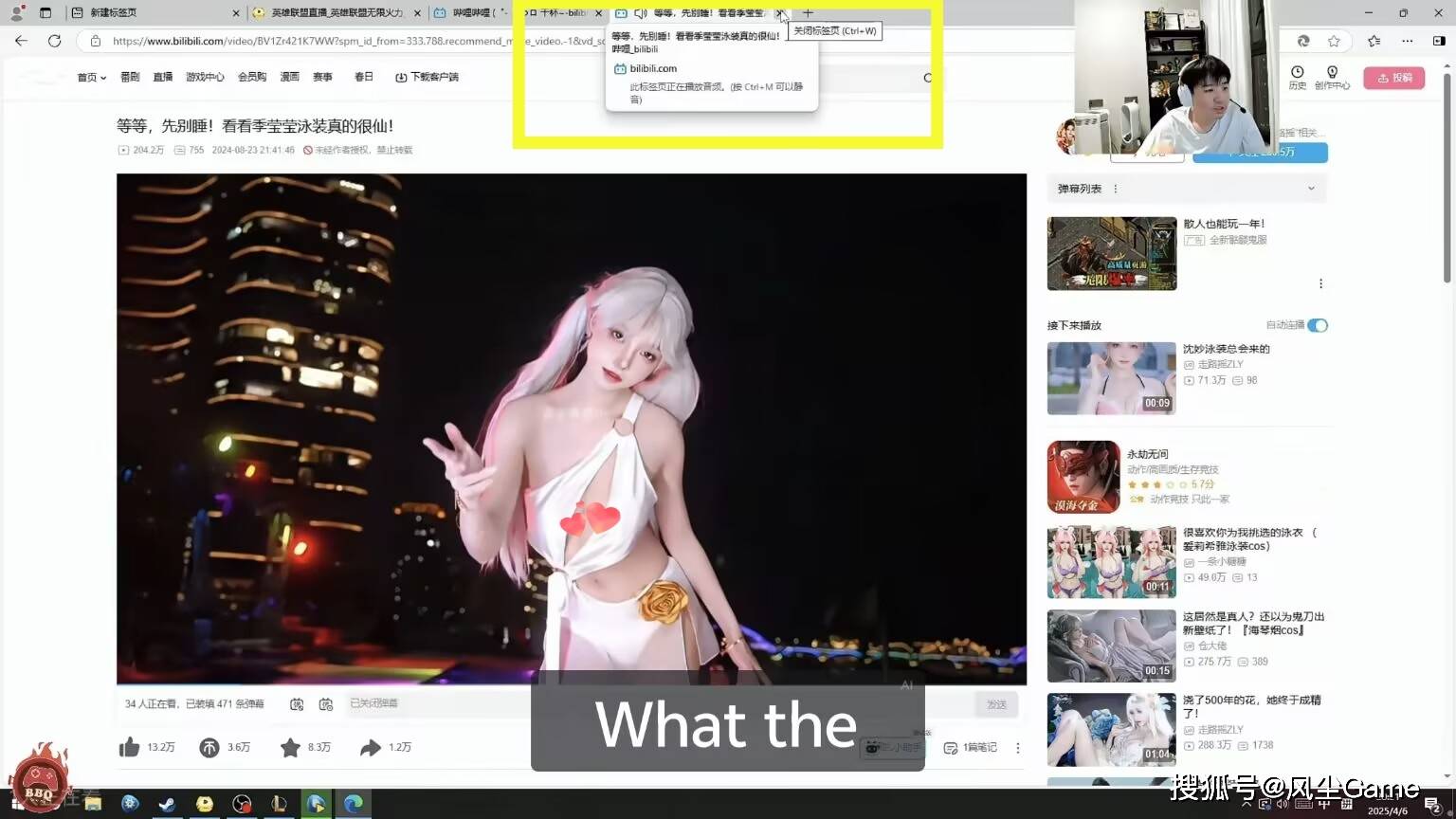Open more options for the 散人也能玩一年 ad
1456x819 pixels.
coord(1320,283)
